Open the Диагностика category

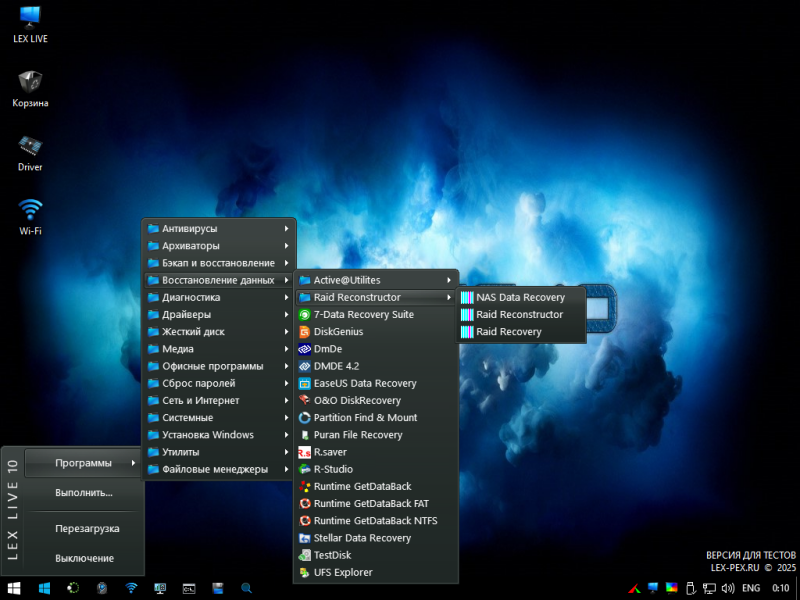[x=191, y=297]
